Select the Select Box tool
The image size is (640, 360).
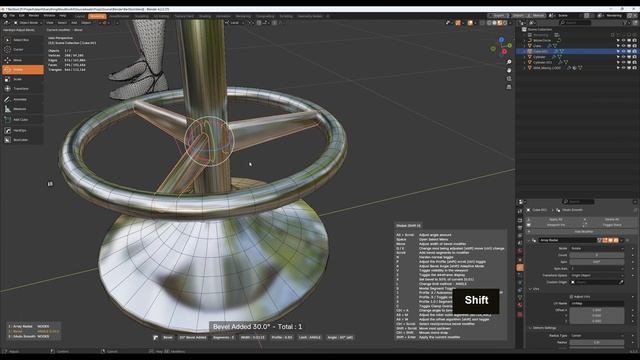point(22,40)
